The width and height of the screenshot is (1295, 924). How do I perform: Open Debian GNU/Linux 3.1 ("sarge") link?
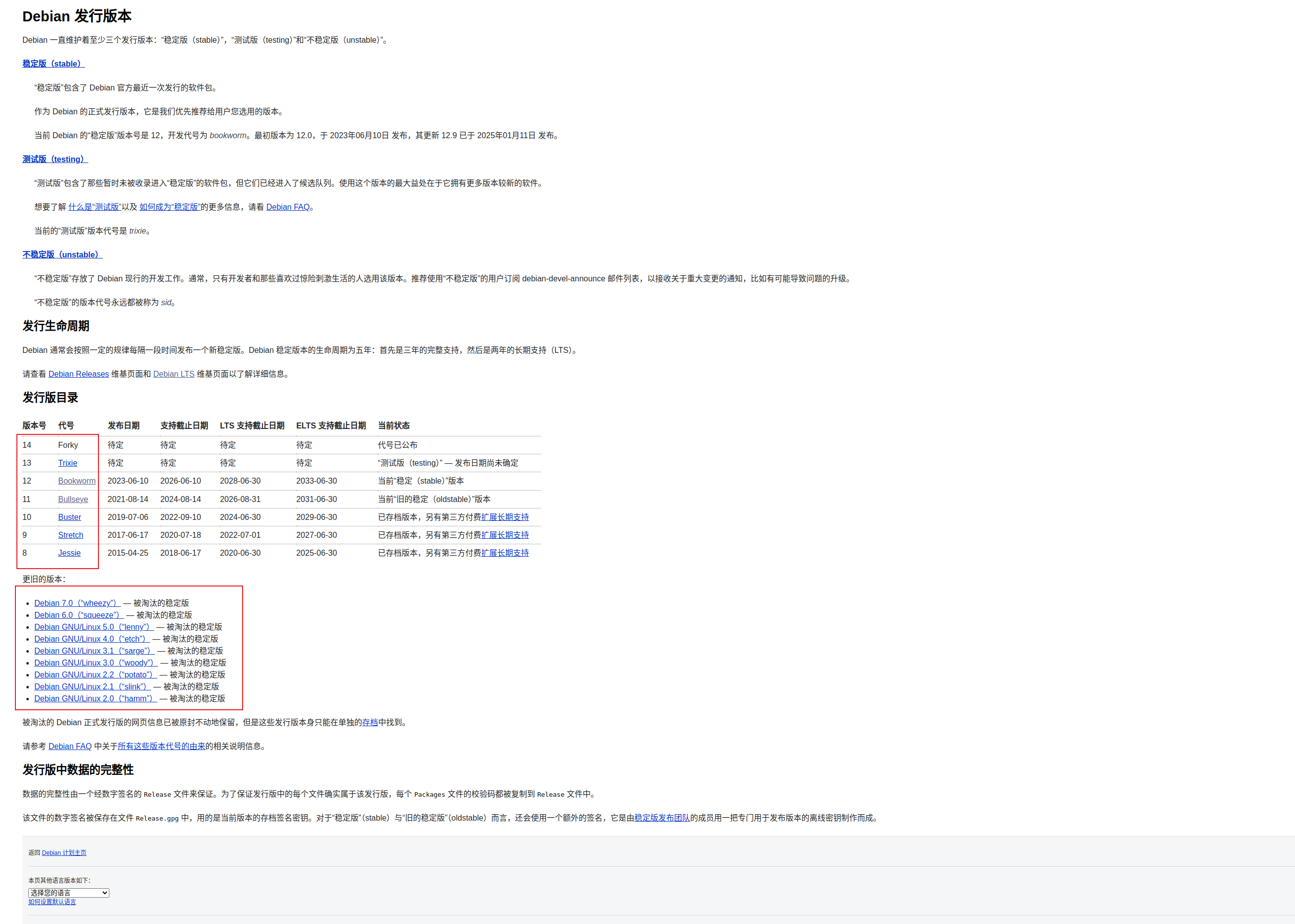pyautogui.click(x=94, y=651)
